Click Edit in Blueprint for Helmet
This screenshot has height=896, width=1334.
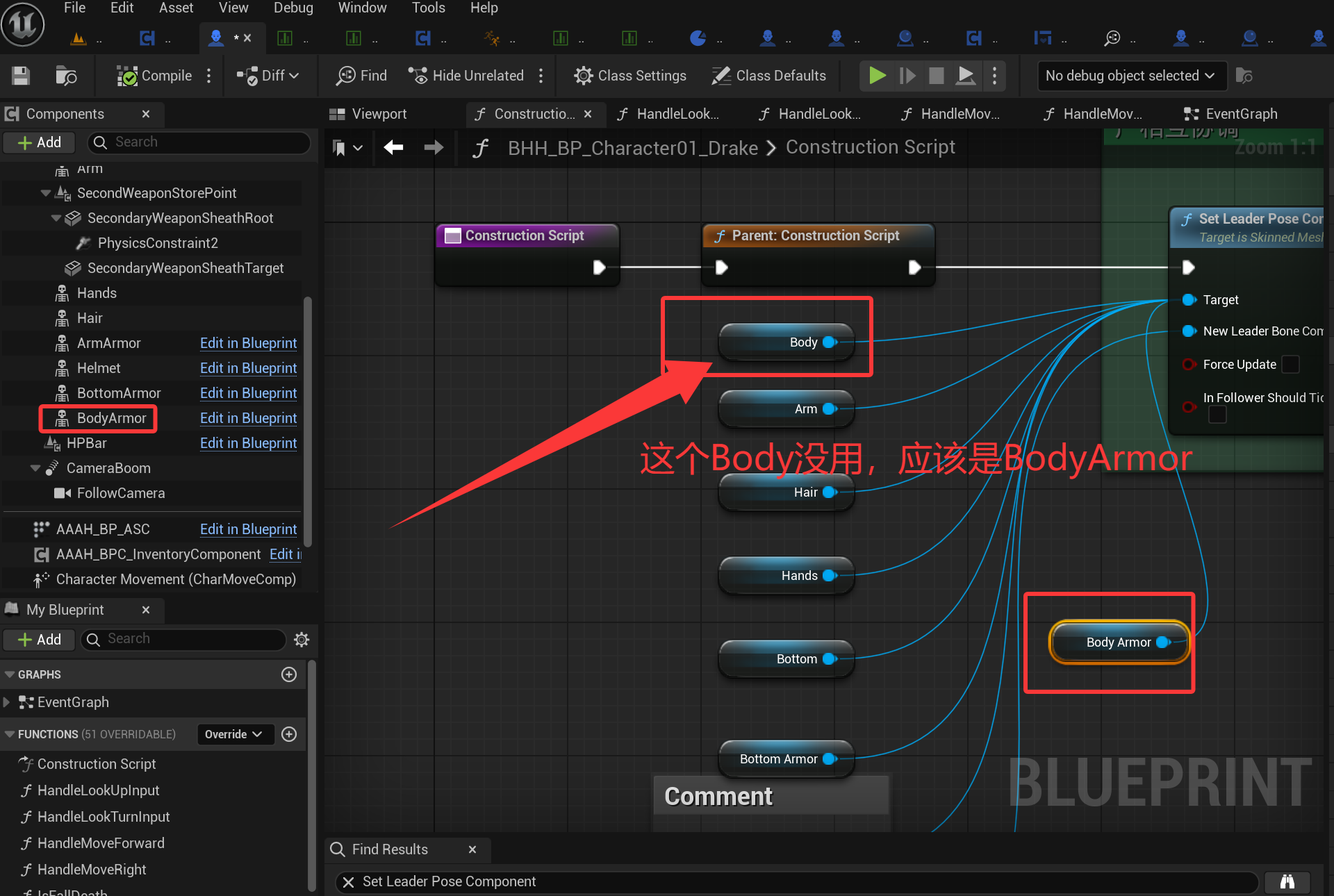point(248,368)
